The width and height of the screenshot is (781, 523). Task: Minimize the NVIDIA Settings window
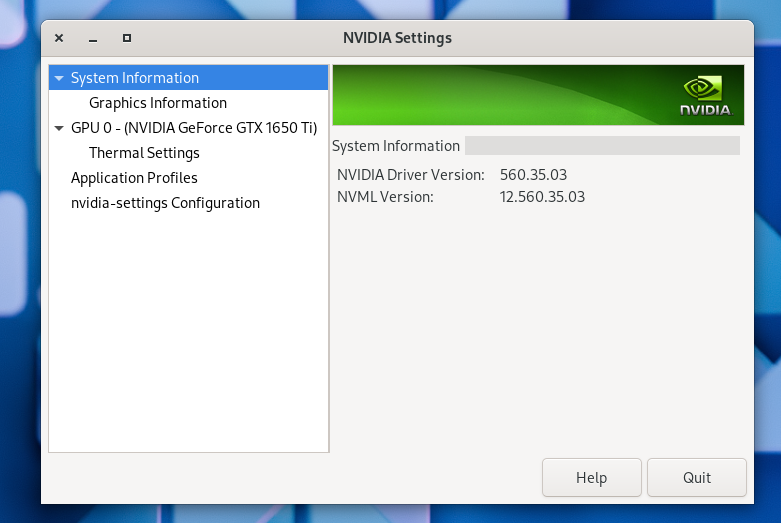coord(93,38)
